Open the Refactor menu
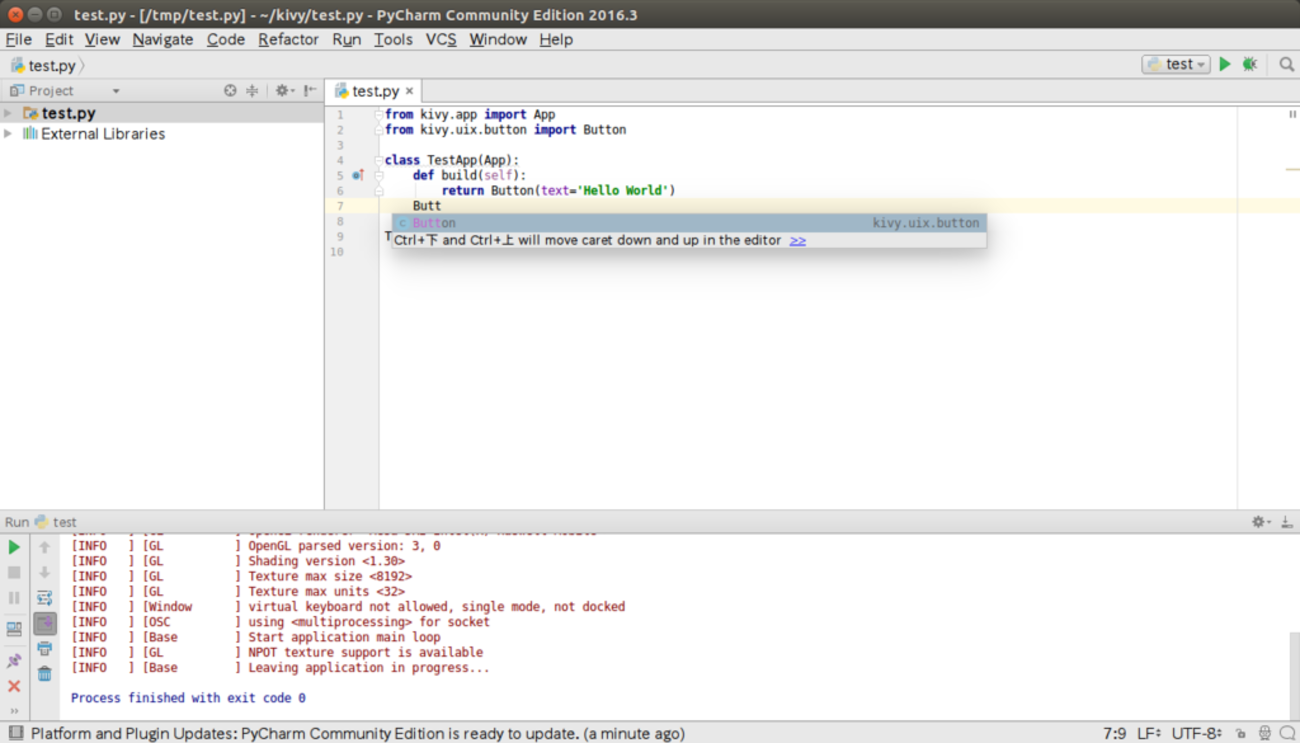 288,39
